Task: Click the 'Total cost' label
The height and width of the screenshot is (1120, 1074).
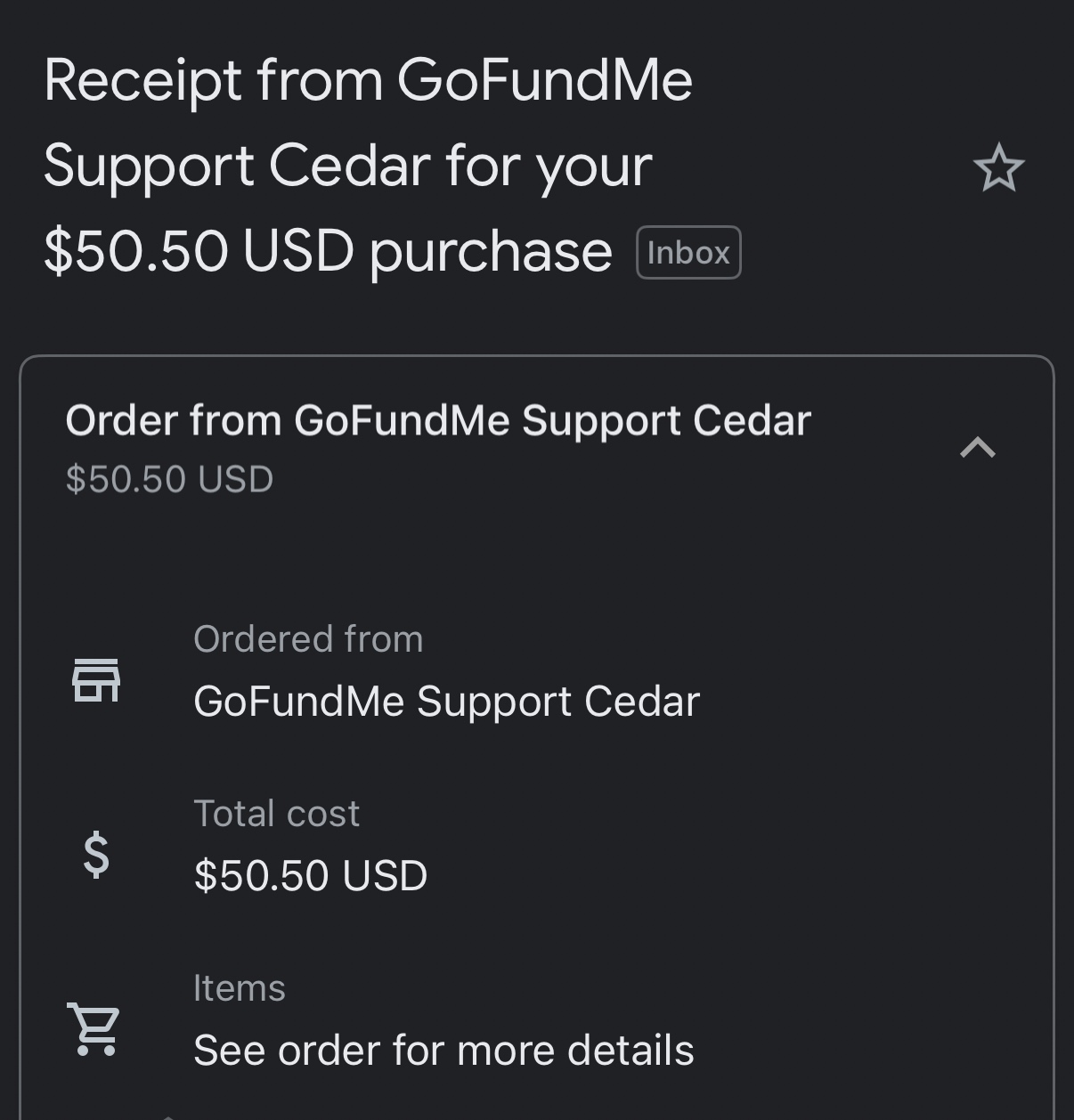Action: (x=276, y=814)
